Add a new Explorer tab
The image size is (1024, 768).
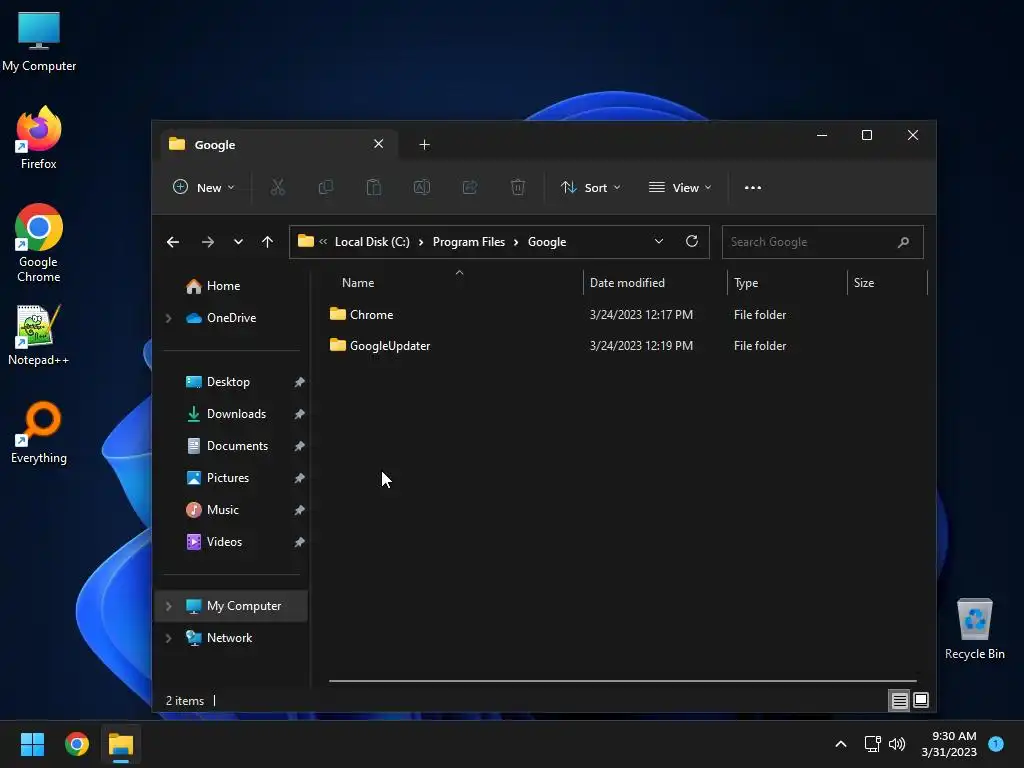pyautogui.click(x=424, y=144)
